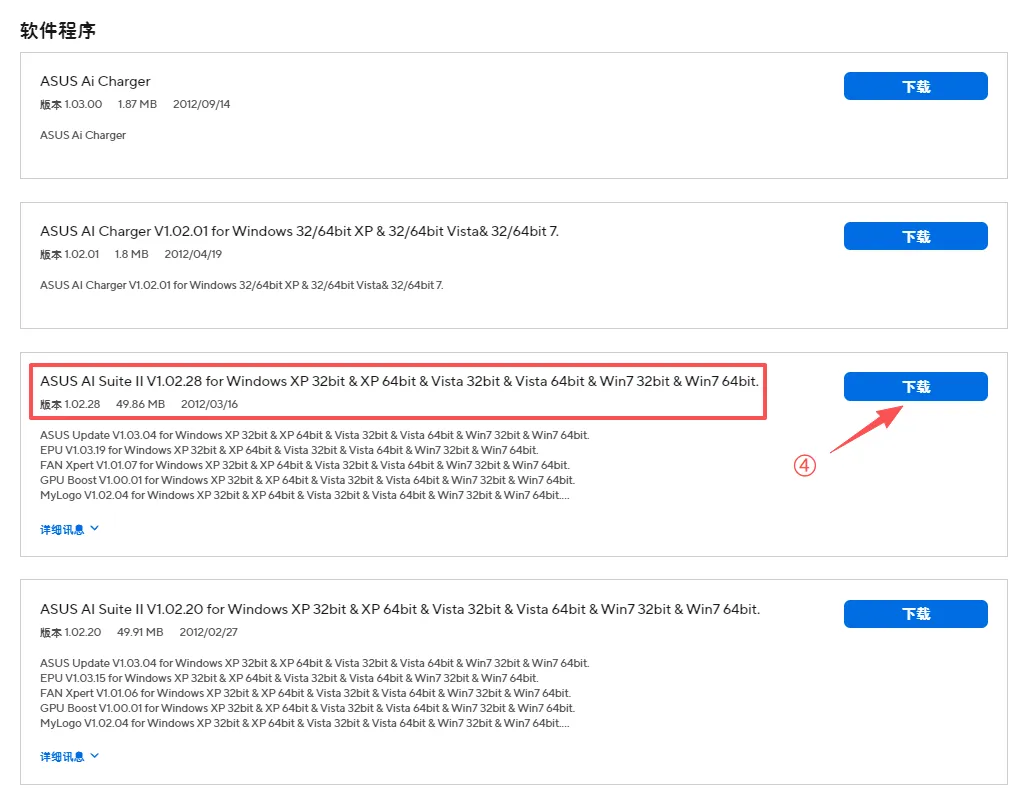This screenshot has width=1029, height=798.
Task: Click file size 49.91 MB
Action: click(140, 633)
